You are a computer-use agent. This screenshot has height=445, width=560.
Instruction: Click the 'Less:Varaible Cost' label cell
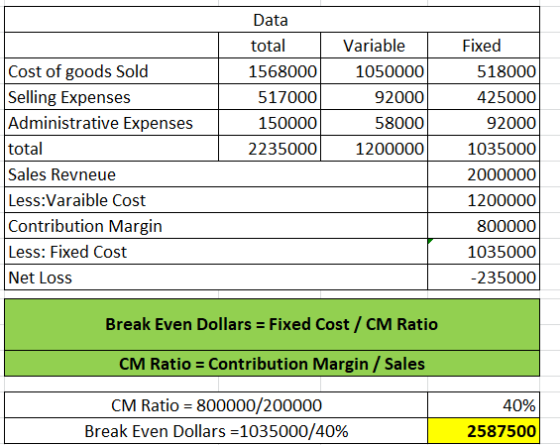tap(216, 200)
